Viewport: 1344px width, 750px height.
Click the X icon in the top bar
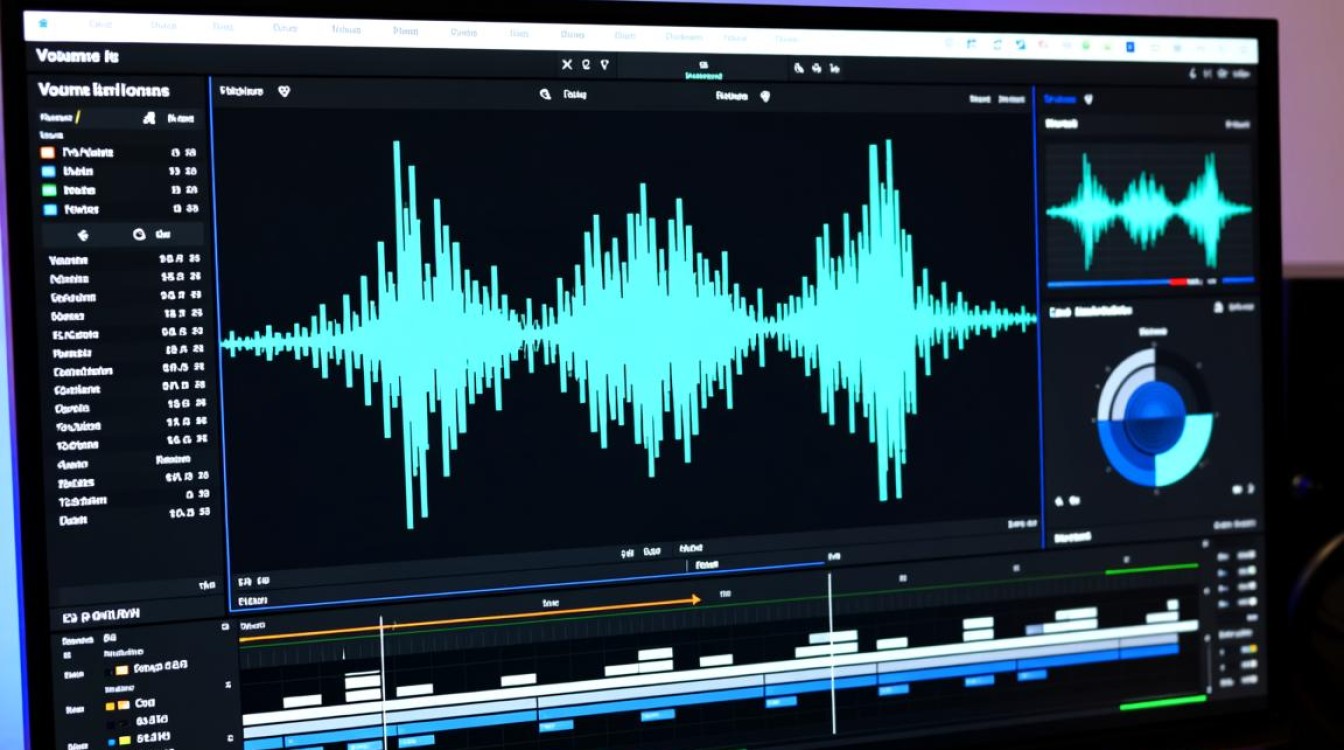point(567,65)
